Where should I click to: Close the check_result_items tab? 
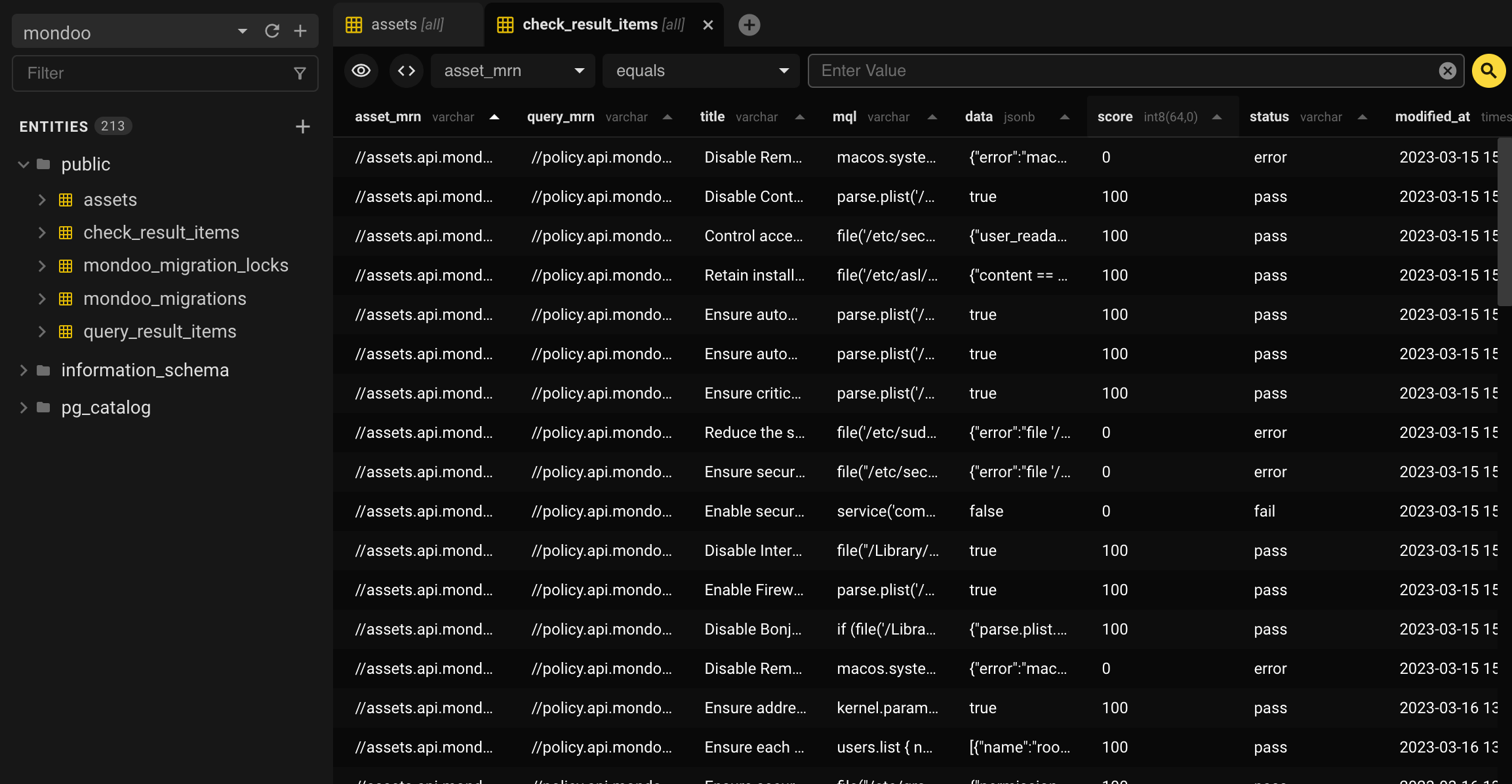(x=707, y=25)
